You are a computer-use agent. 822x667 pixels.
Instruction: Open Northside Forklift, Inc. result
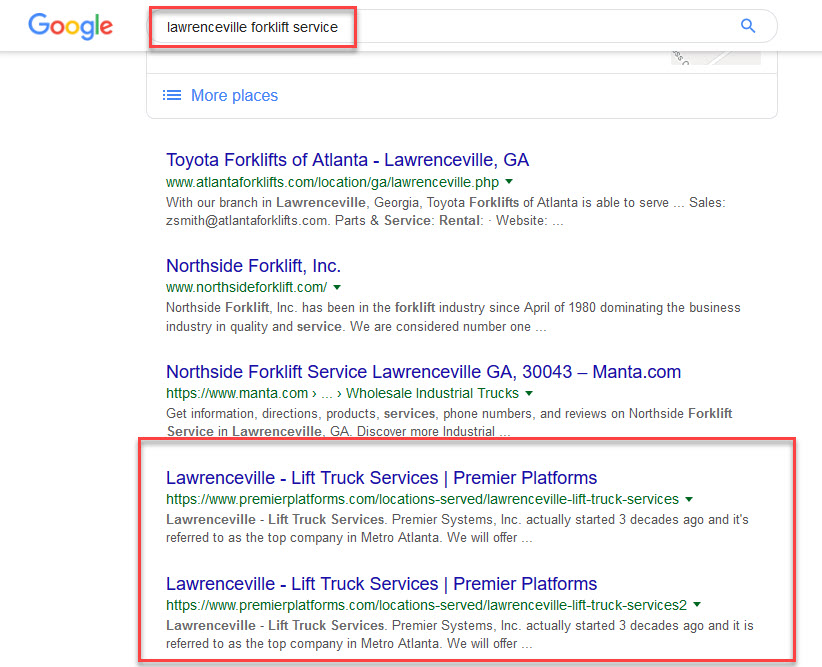[x=253, y=266]
